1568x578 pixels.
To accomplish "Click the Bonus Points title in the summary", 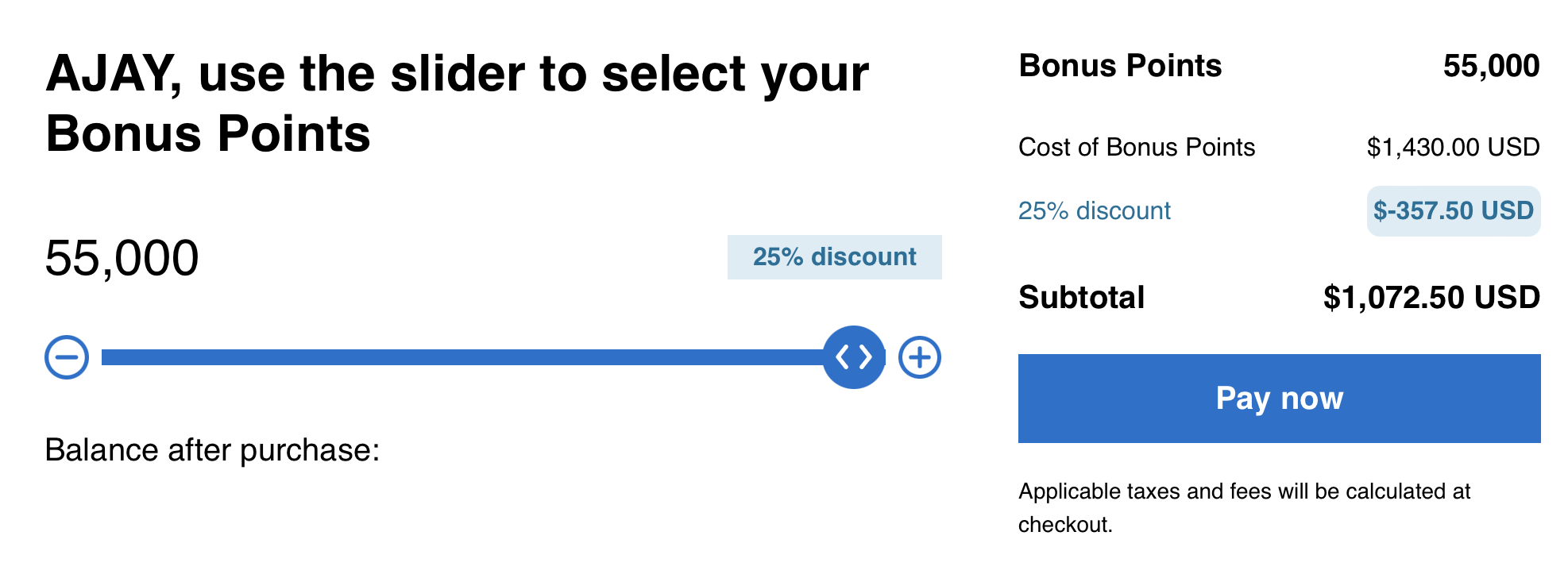I will [1120, 66].
